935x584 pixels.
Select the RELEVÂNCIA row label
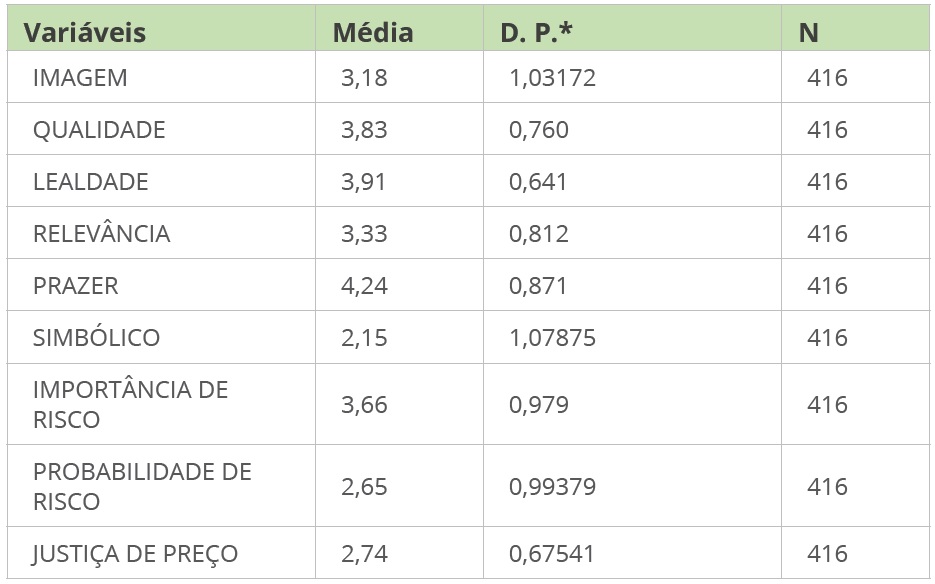coord(101,234)
